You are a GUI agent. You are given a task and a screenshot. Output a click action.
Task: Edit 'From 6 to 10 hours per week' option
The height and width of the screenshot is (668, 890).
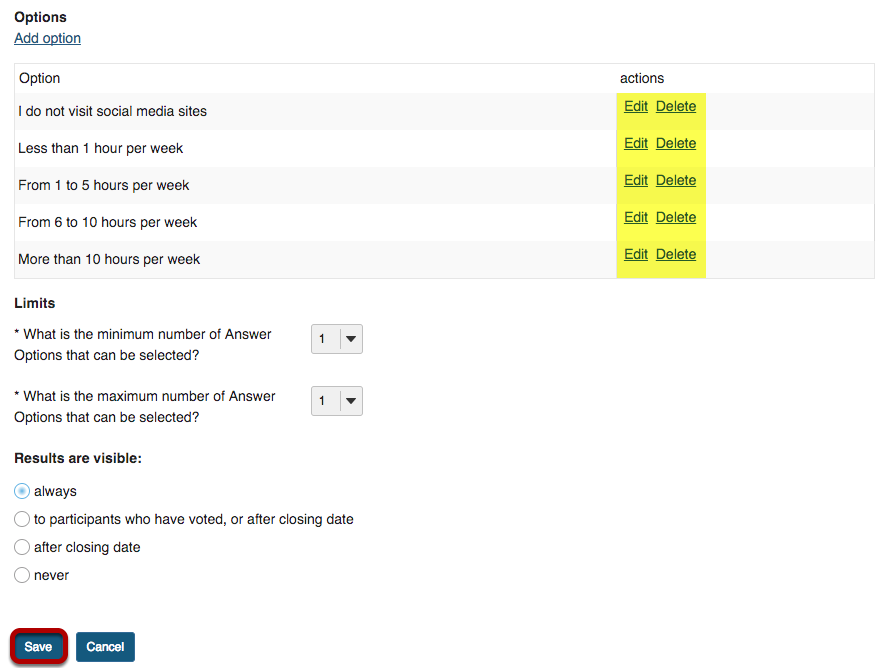636,217
